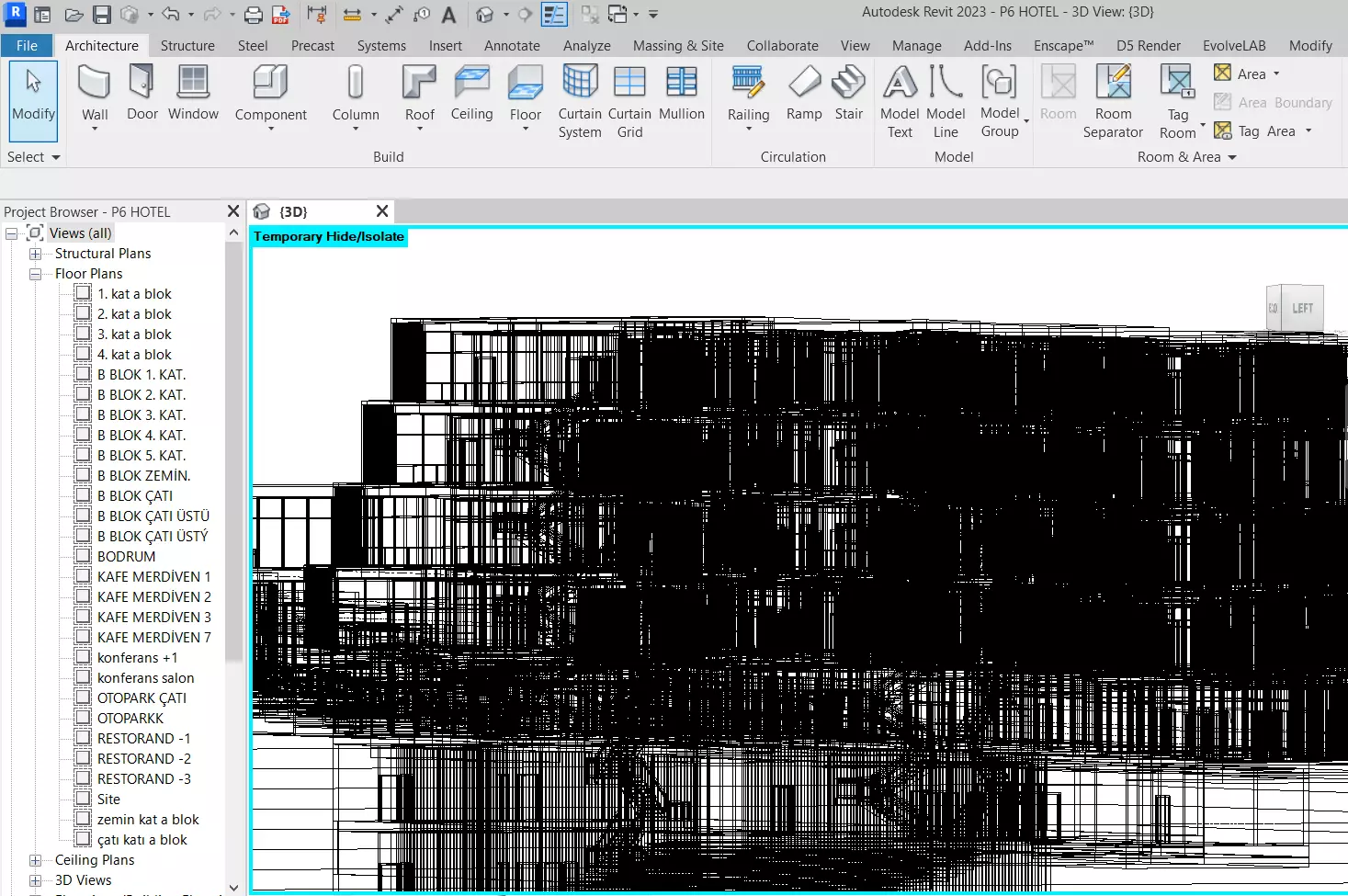Open the Undo history dropdown arrow
This screenshot has width=1348, height=896.
[190, 15]
